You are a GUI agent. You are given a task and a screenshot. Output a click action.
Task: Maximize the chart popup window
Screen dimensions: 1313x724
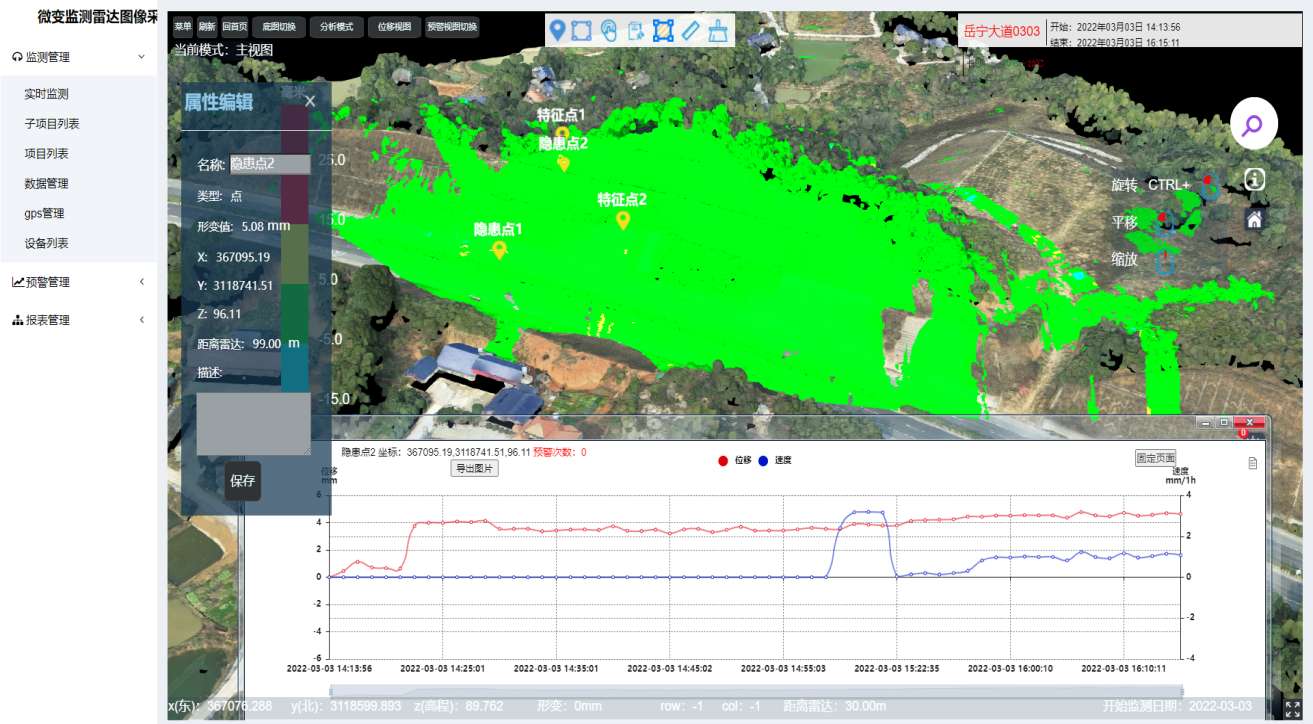1223,423
